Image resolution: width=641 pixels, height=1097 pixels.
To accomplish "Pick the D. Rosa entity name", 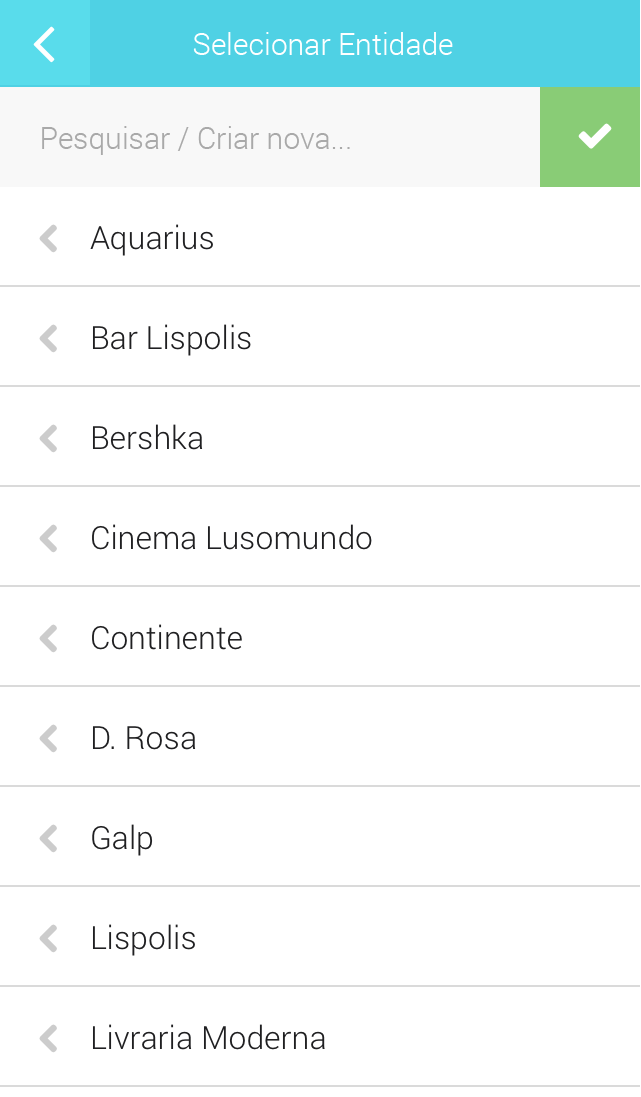I will click(143, 738).
